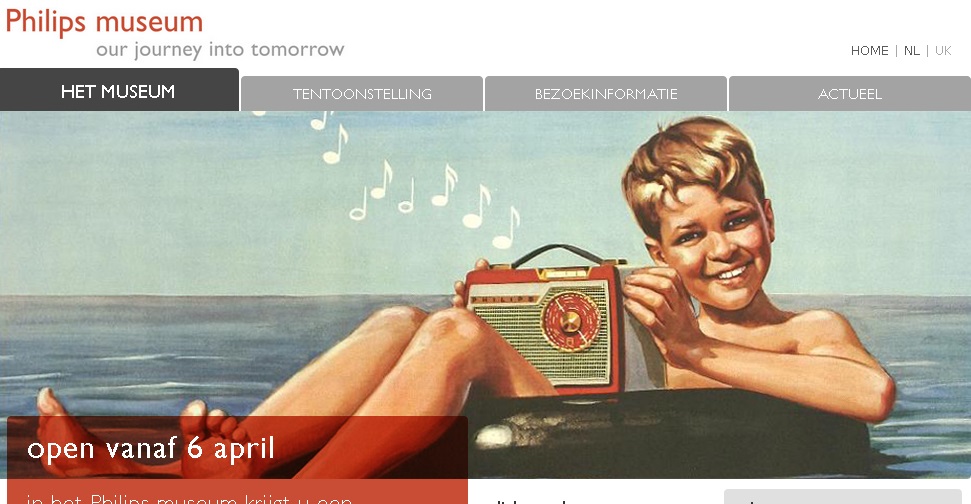The image size is (971, 504).
Task: Click the Philips museum logo title
Action: pyautogui.click(x=104, y=22)
